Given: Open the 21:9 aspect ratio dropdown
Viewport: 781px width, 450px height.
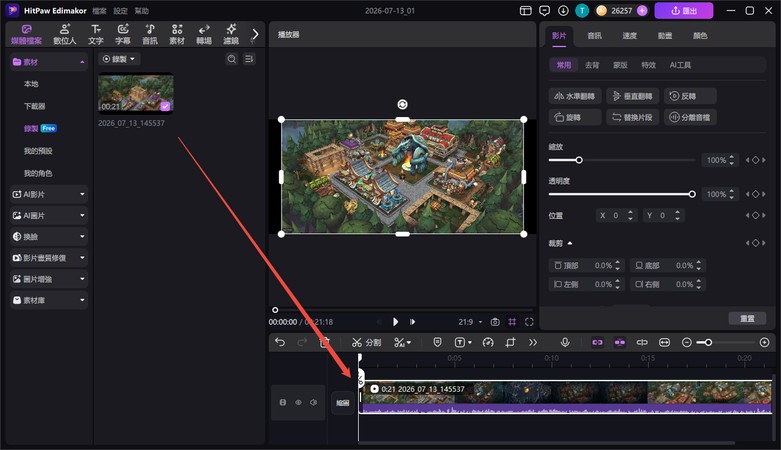Looking at the screenshot, I should pos(470,322).
